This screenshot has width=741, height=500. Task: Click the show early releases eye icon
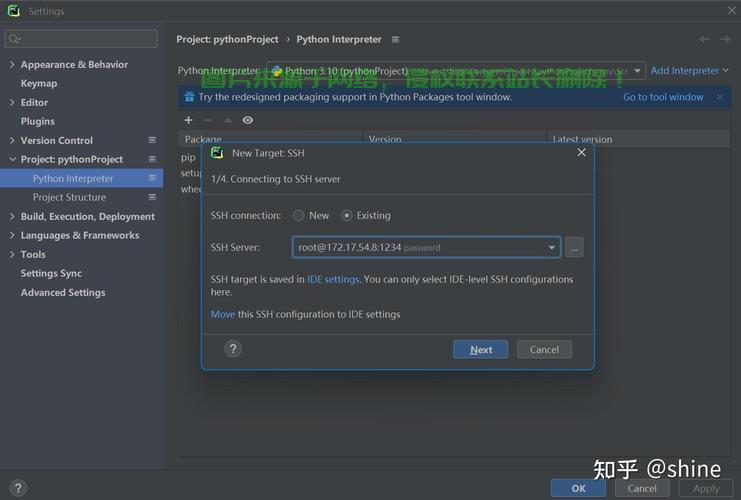point(248,120)
